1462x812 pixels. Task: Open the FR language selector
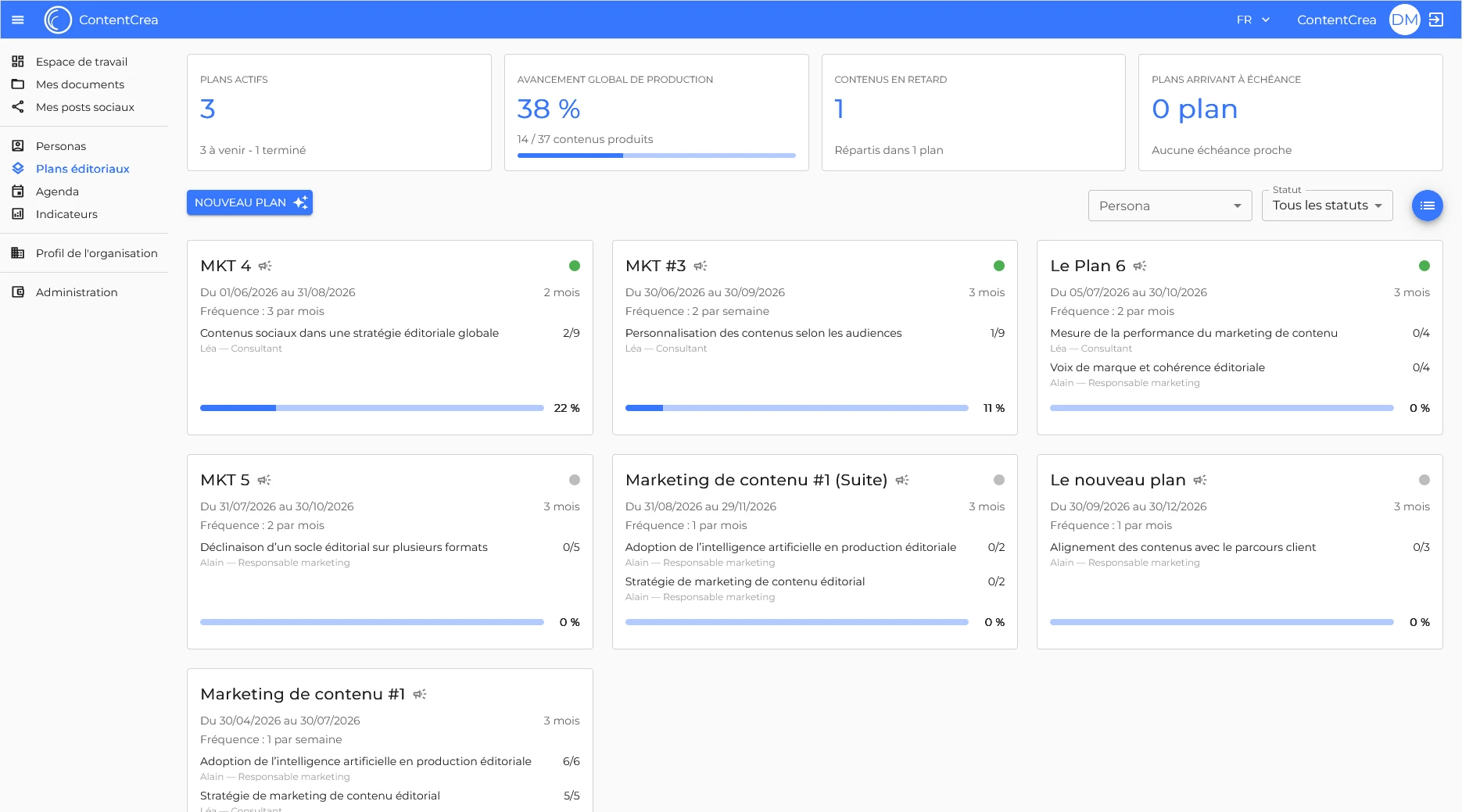1253,20
